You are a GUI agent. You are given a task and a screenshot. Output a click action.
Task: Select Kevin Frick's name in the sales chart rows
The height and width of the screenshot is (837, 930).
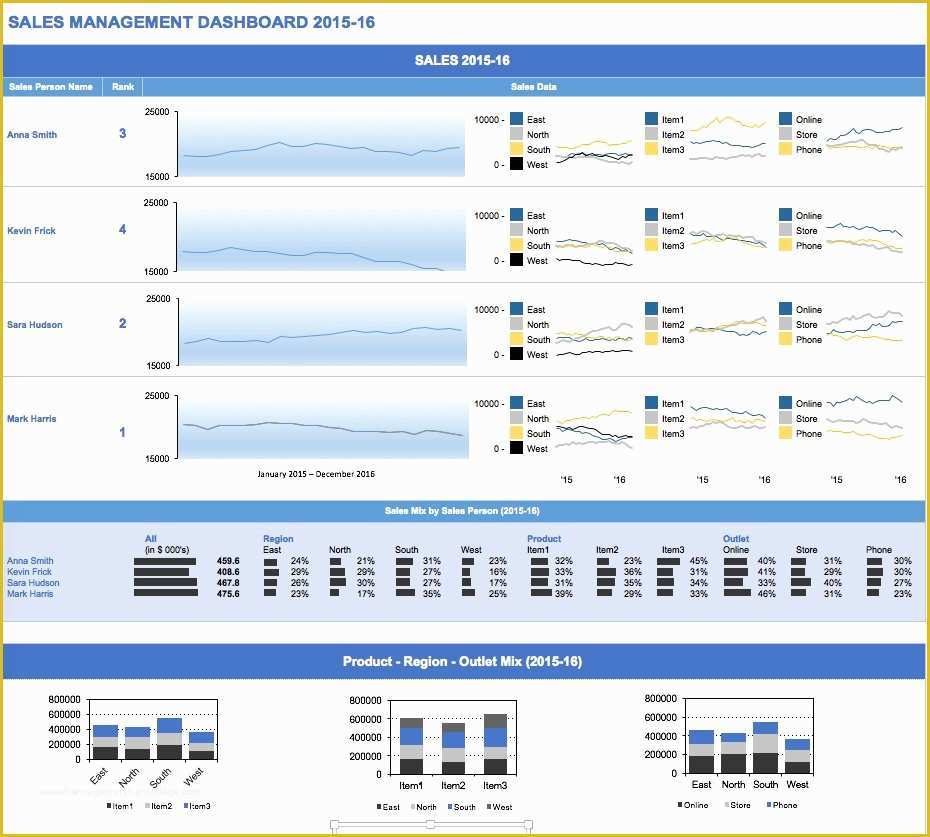point(31,231)
